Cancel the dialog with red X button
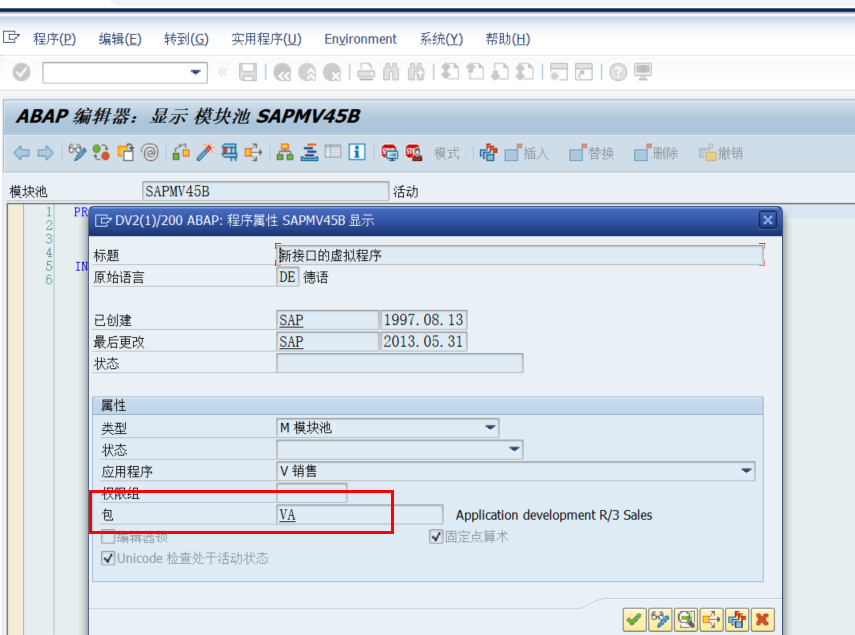This screenshot has height=635, width=855. point(763,619)
